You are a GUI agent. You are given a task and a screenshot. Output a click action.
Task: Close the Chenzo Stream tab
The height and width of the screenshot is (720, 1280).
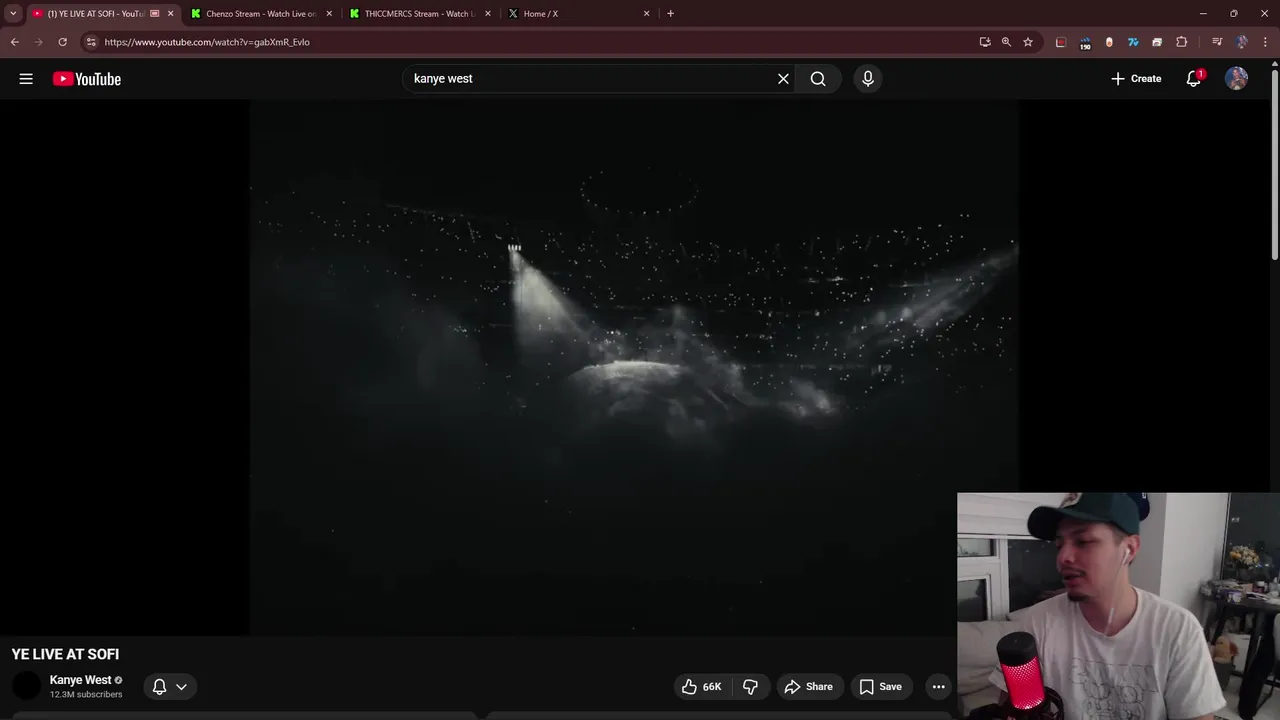(x=329, y=14)
